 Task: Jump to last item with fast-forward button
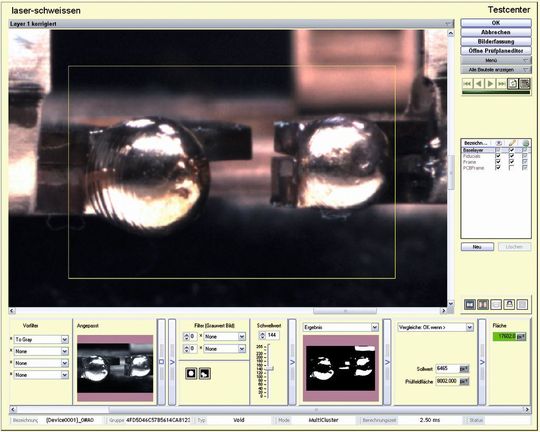tap(501, 84)
